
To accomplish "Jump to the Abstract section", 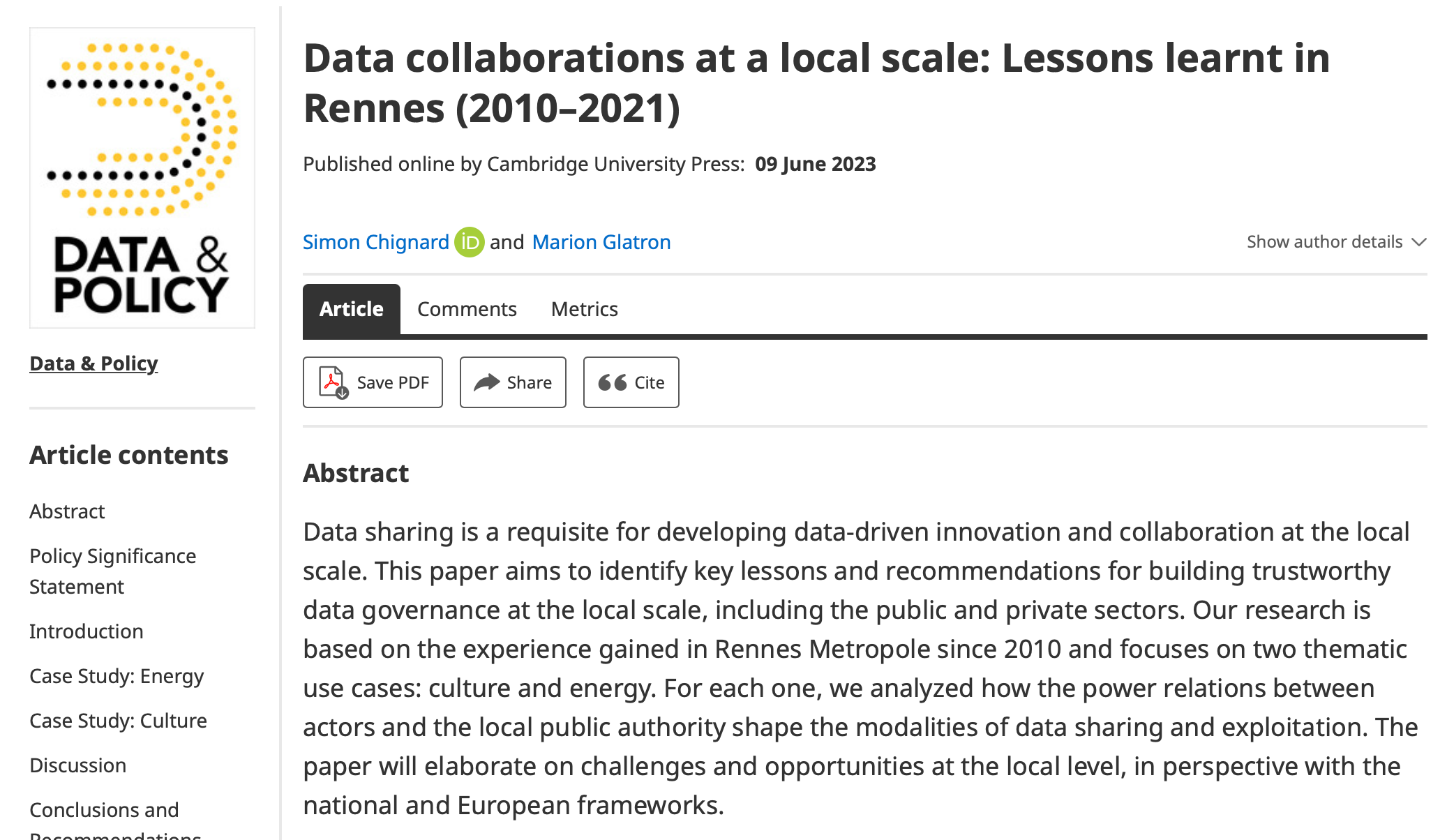I will tap(67, 511).
